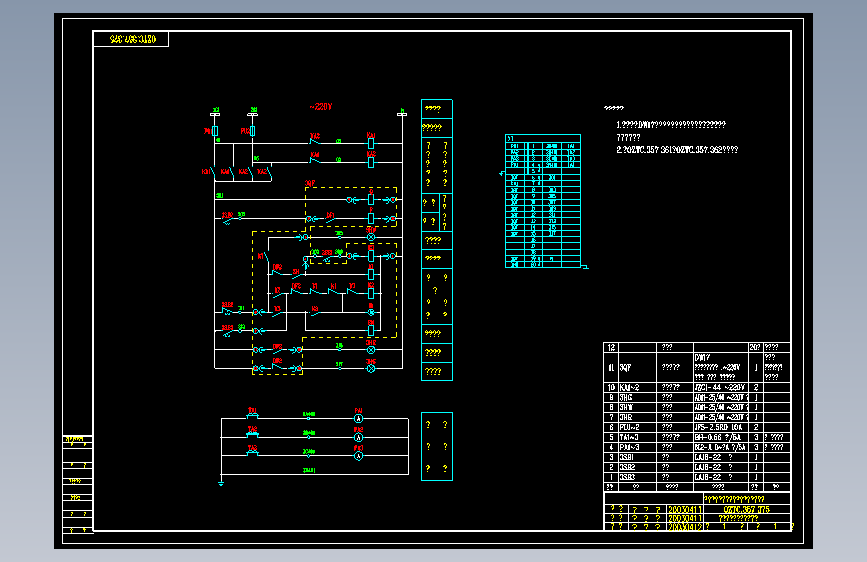Click the cyan label box beside ammeter circuit
Viewport: 867px width, 562px height.
point(437,446)
